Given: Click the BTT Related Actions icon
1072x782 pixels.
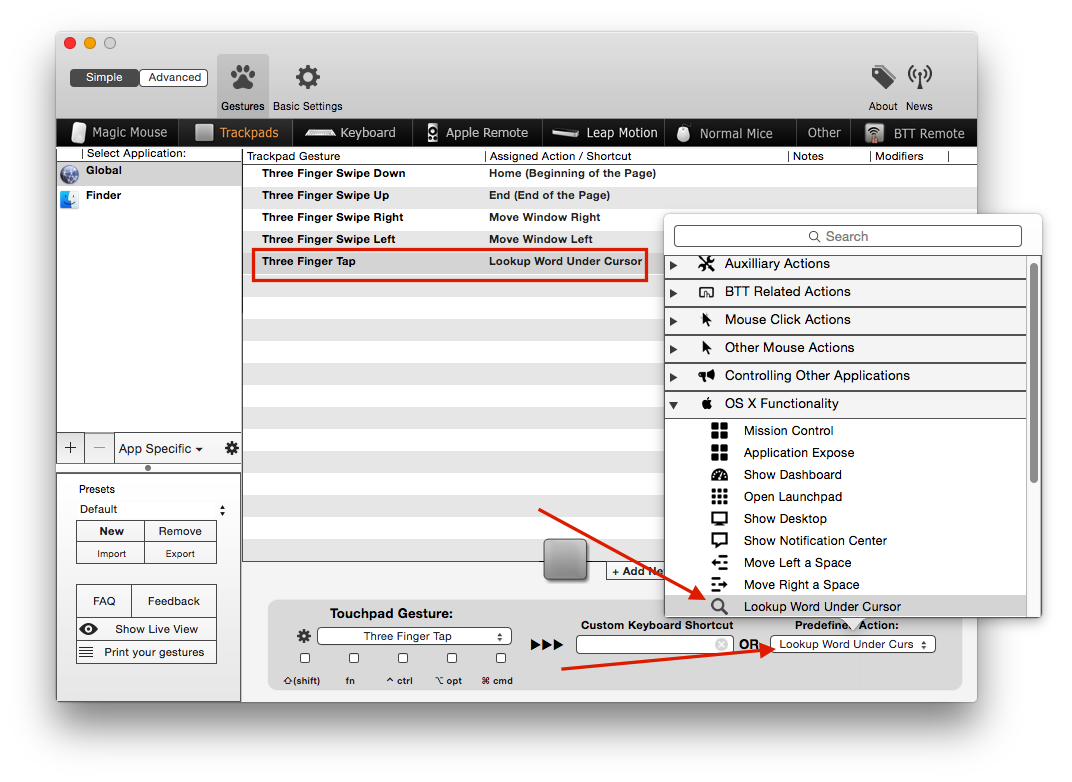Looking at the screenshot, I should coord(706,292).
